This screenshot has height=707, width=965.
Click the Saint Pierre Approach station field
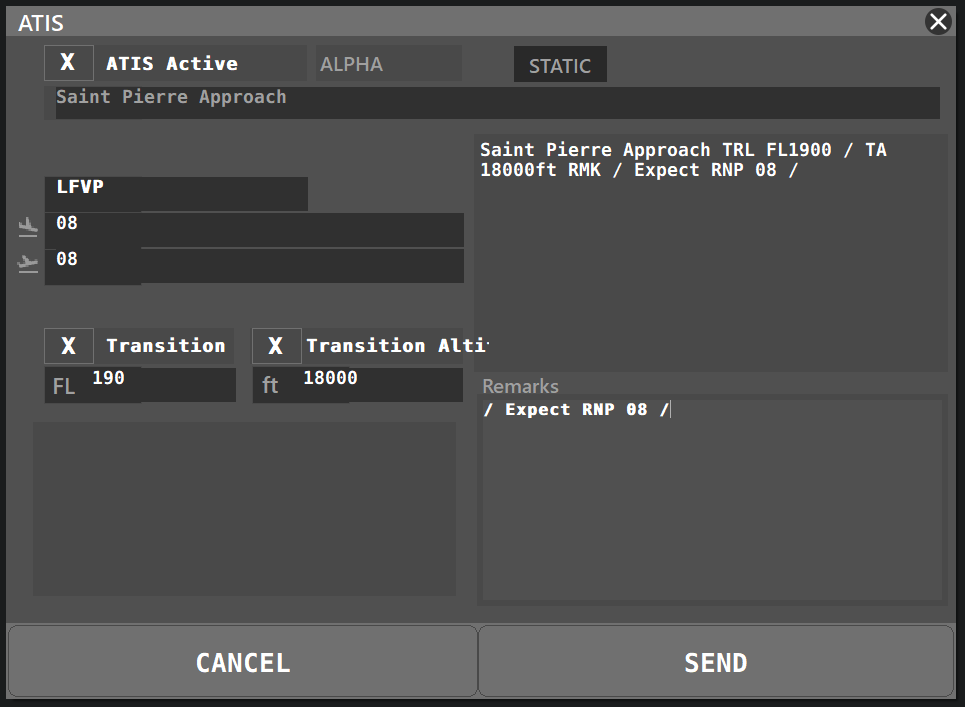496,102
